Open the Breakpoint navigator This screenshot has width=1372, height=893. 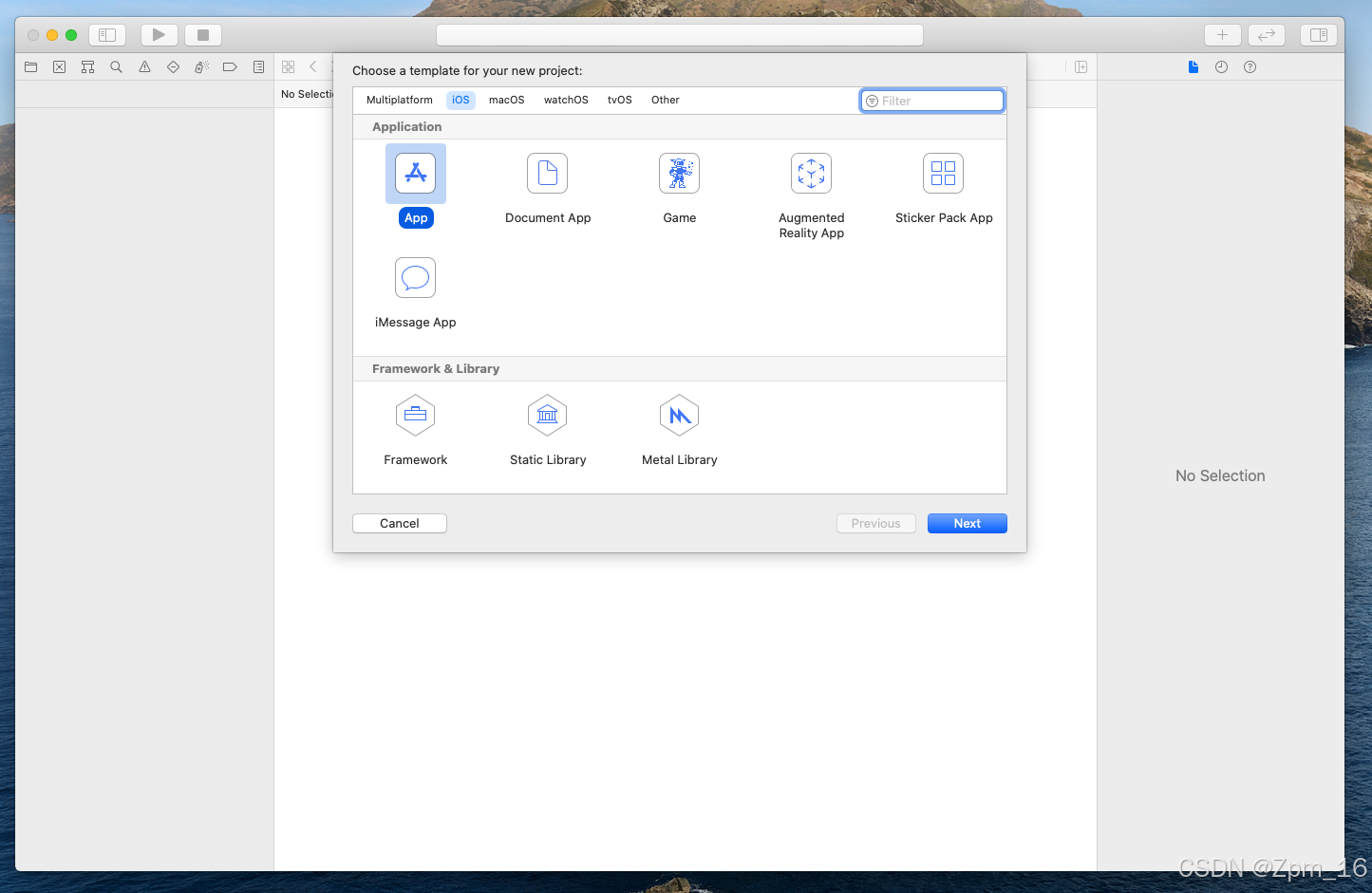(x=230, y=67)
